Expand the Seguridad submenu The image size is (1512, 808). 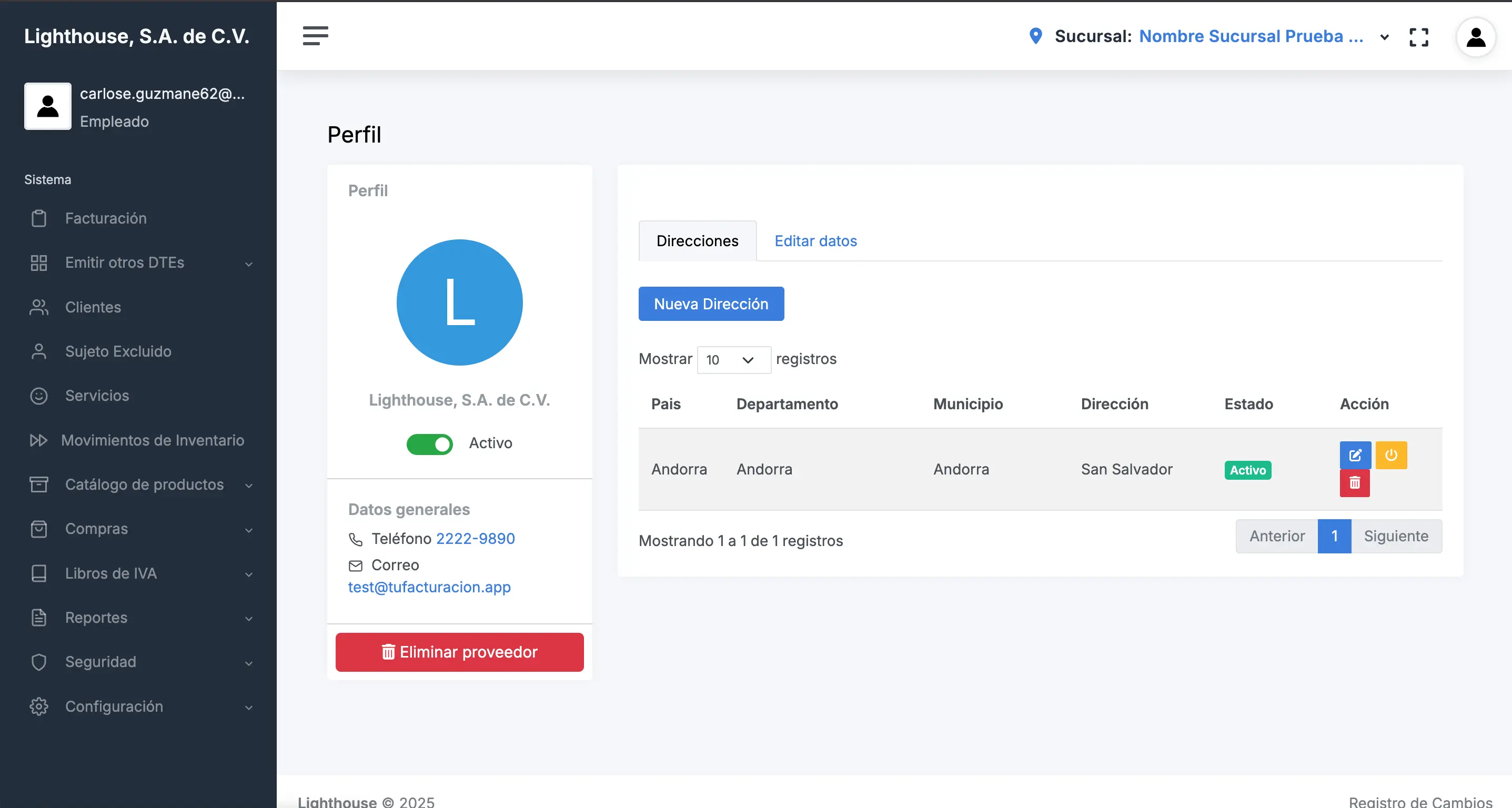[x=249, y=663]
